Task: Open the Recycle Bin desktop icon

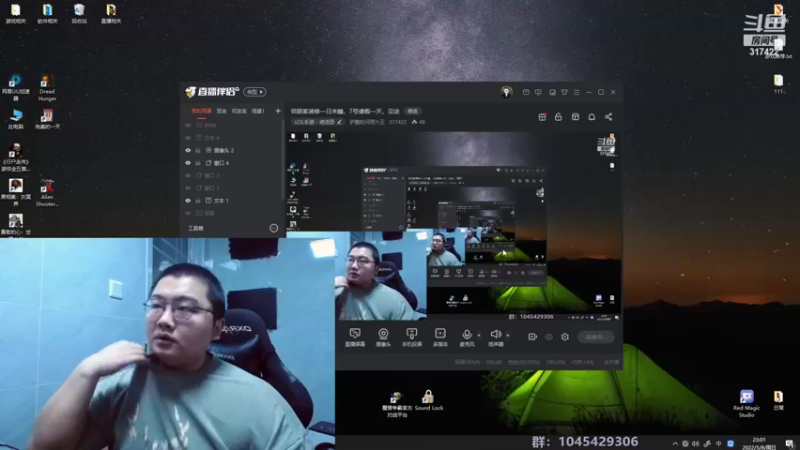Action: click(x=79, y=14)
